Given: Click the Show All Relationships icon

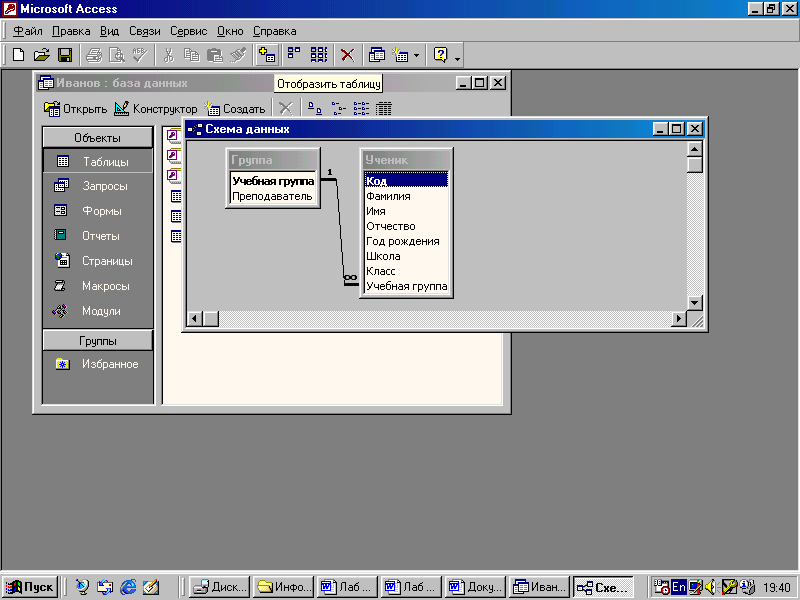Looking at the screenshot, I should tap(319, 55).
